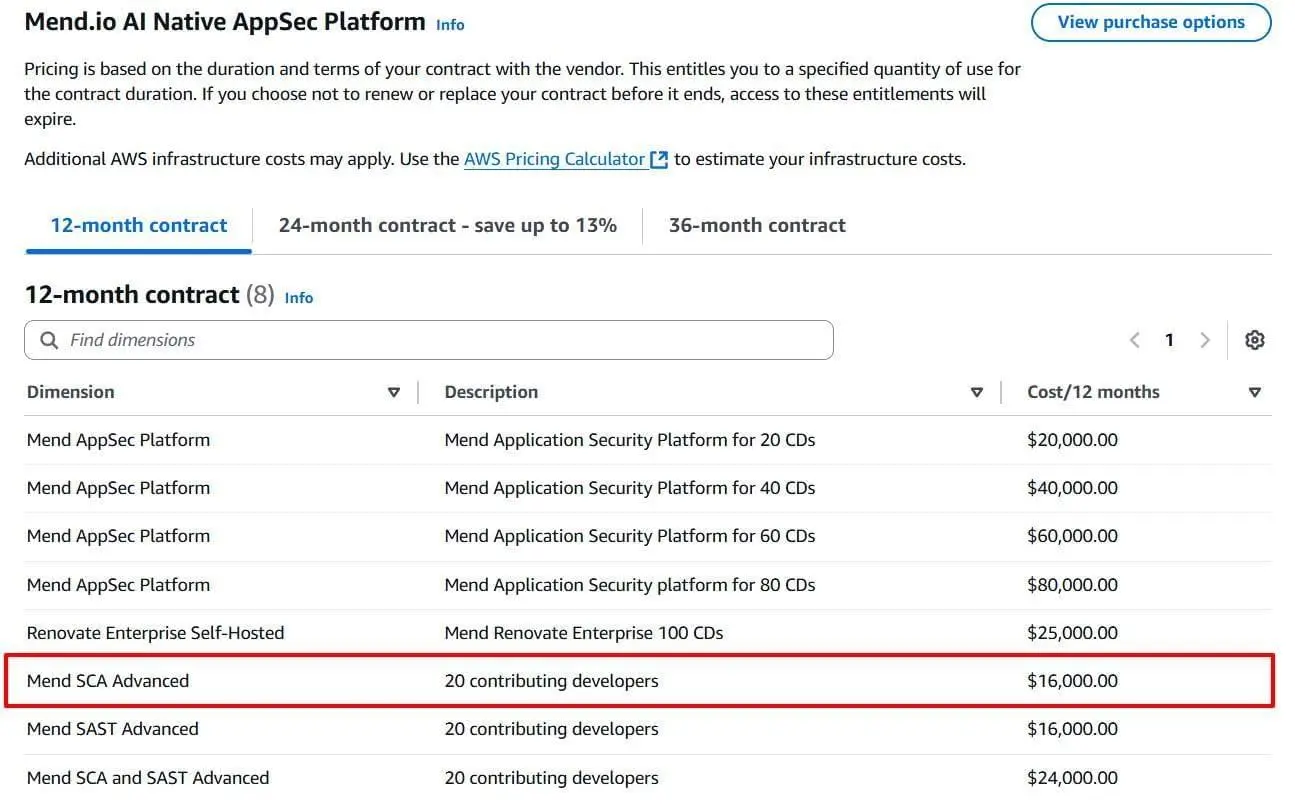
Task: Open table preferences gear icon
Action: tap(1255, 340)
